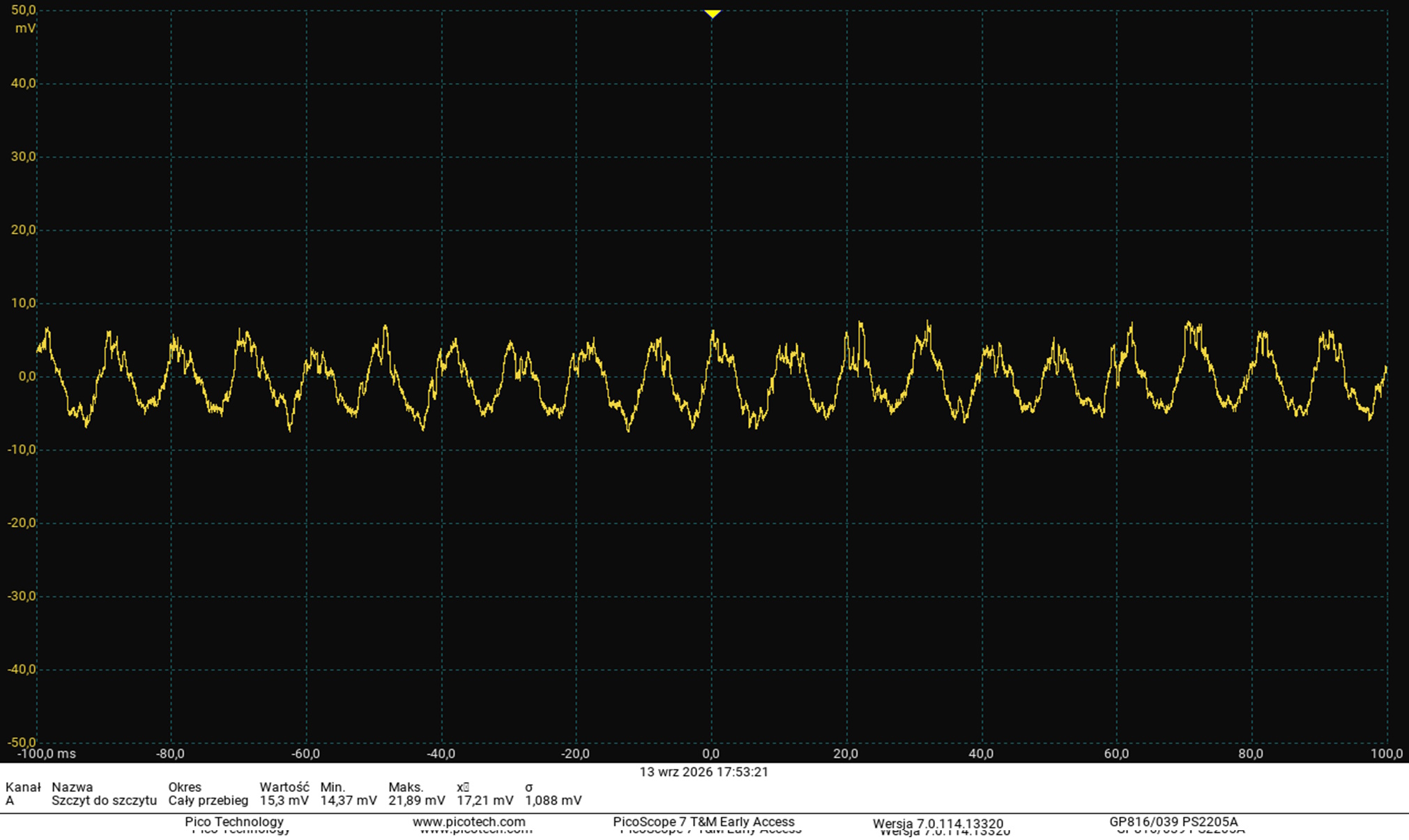Screen dimensions: 1409x840
Task: Click the 100,0 time axis end label
Action: 1386,754
